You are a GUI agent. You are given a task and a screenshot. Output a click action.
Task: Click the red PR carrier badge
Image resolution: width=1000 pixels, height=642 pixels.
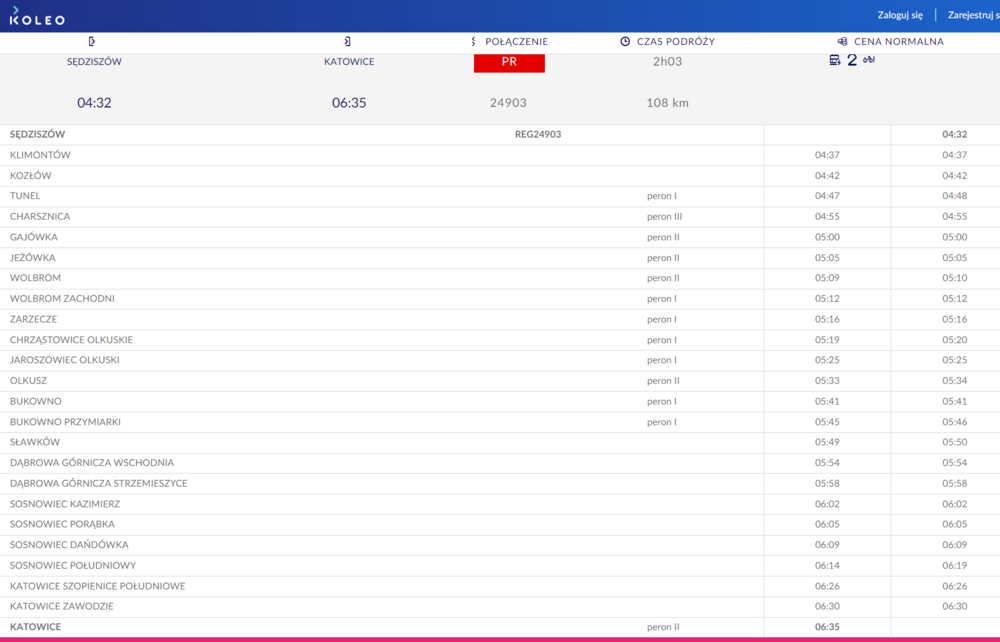point(509,62)
